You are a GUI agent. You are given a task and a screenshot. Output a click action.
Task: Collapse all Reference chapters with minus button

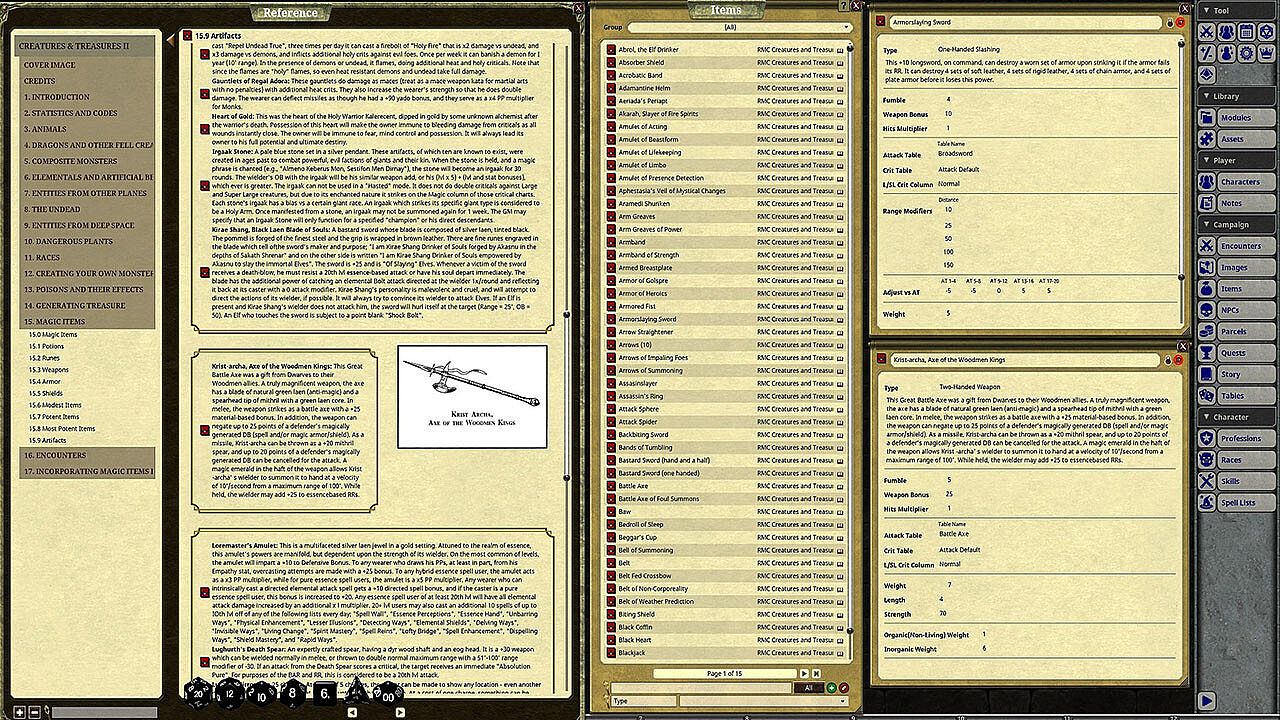34,711
